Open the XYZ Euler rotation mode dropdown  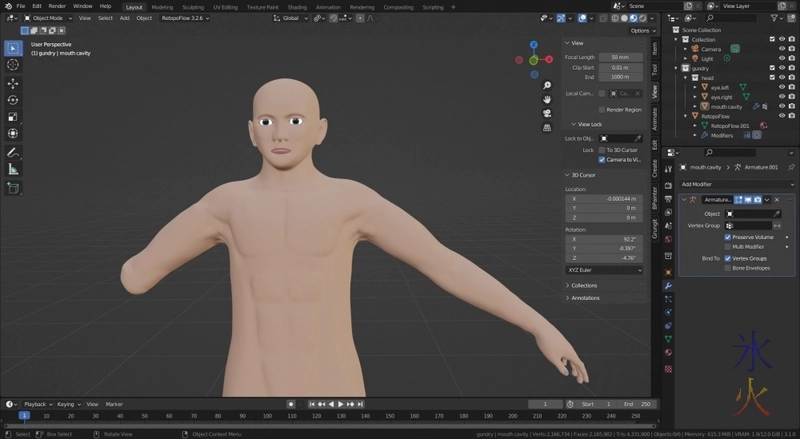(x=605, y=270)
